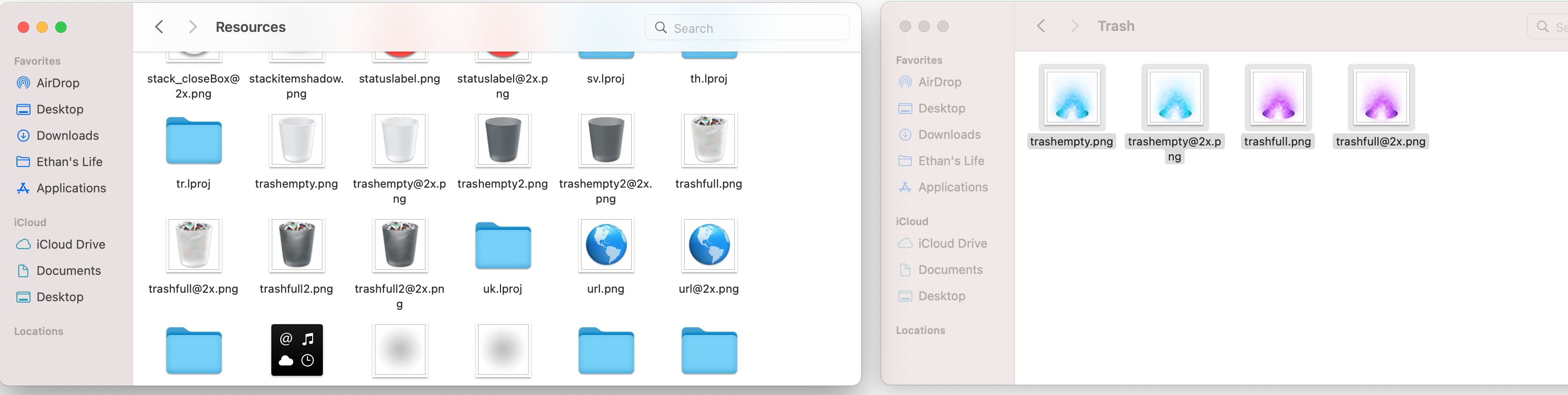This screenshot has height=395, width=1568.
Task: Select the trashempty2@2x.png file icon
Action: (605, 140)
